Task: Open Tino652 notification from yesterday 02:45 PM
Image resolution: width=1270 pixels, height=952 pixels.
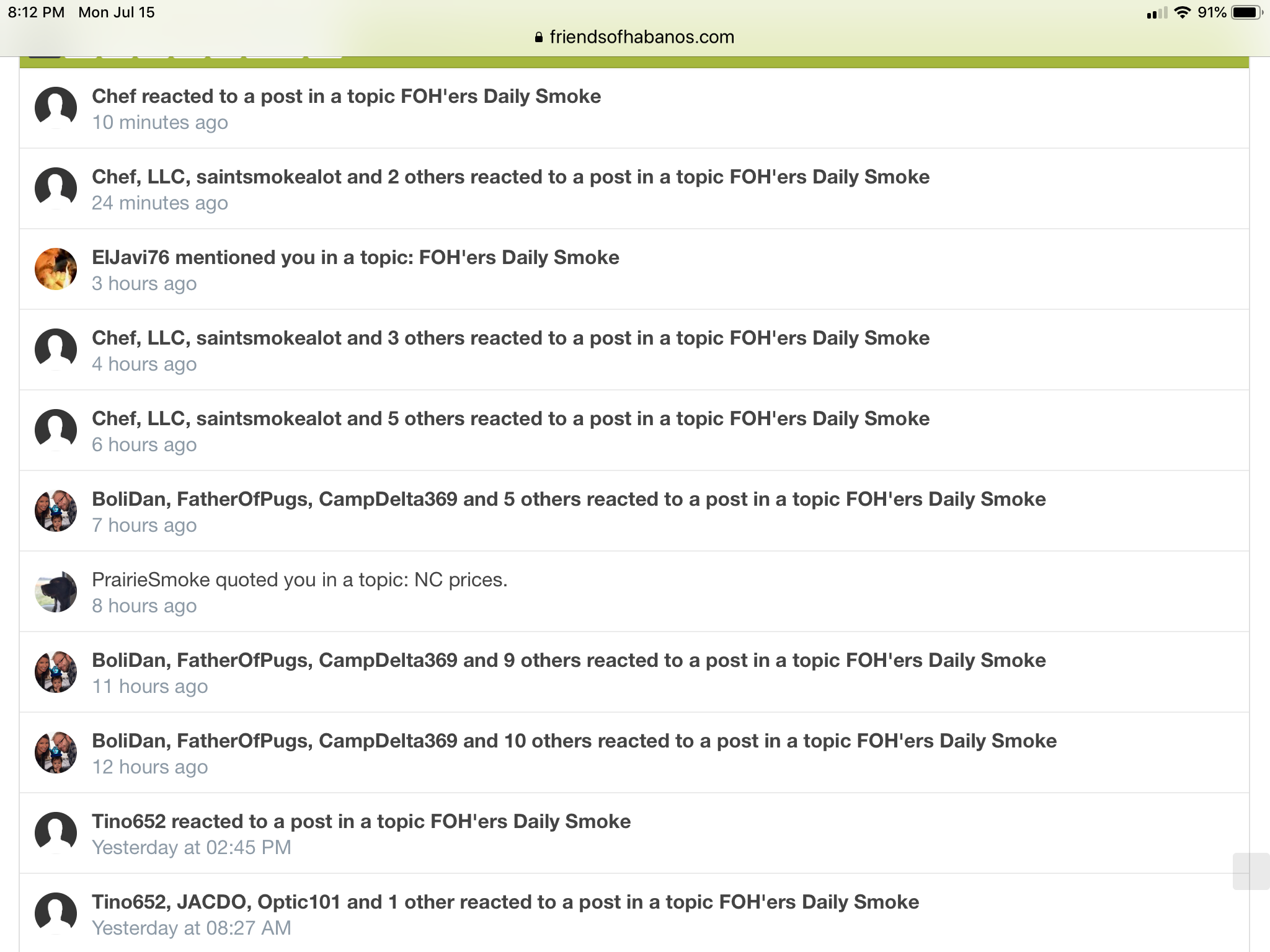Action: tap(634, 833)
